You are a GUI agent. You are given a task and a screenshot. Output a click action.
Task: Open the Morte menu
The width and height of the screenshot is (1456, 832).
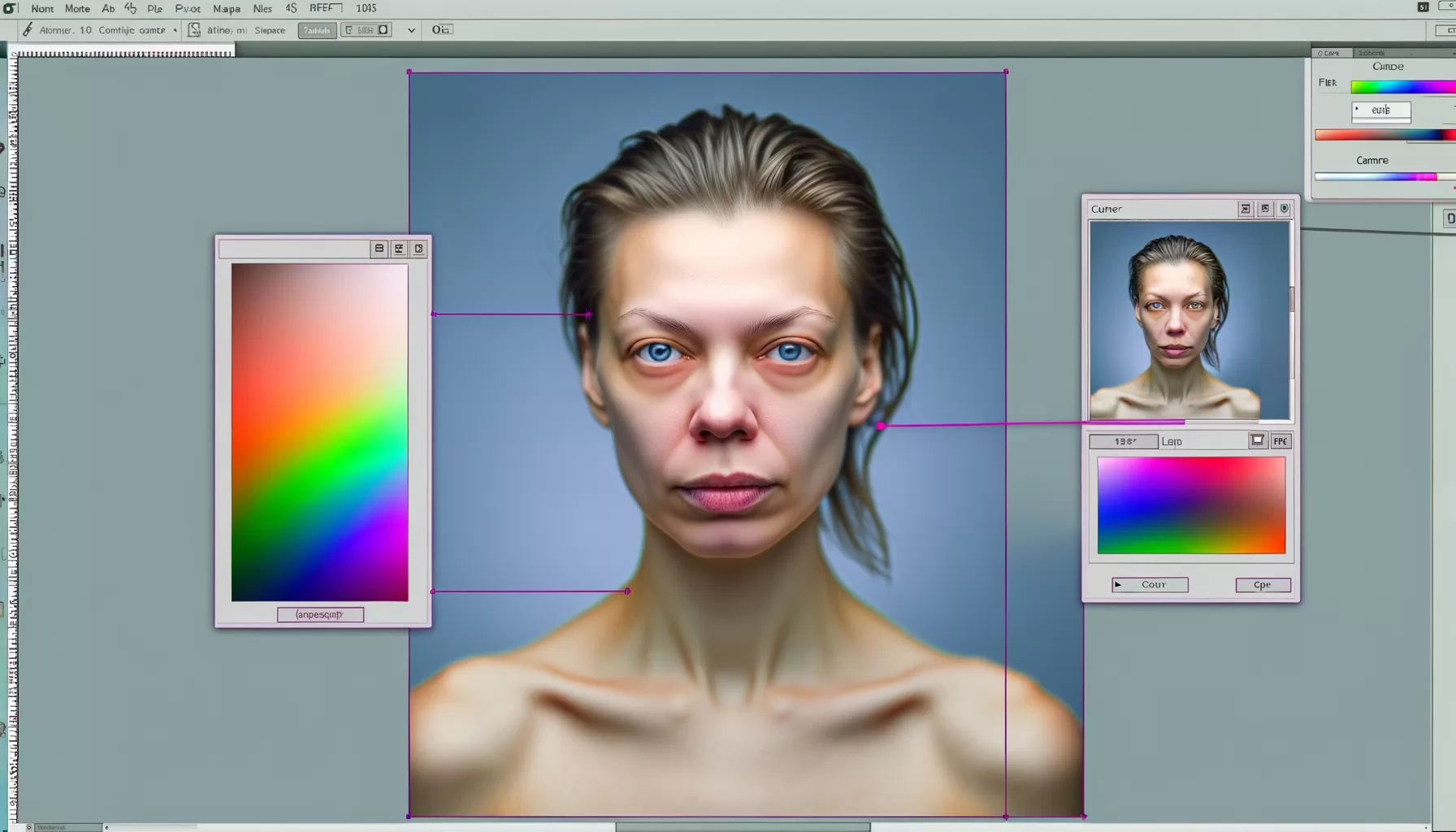[77, 9]
